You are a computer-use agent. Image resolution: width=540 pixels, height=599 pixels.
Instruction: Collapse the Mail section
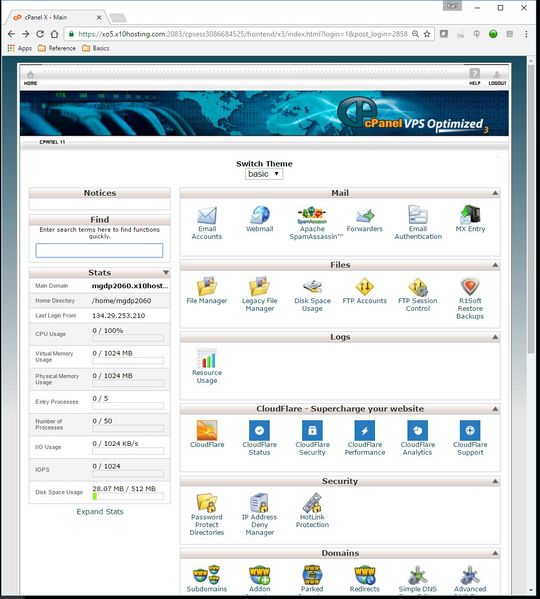point(495,193)
